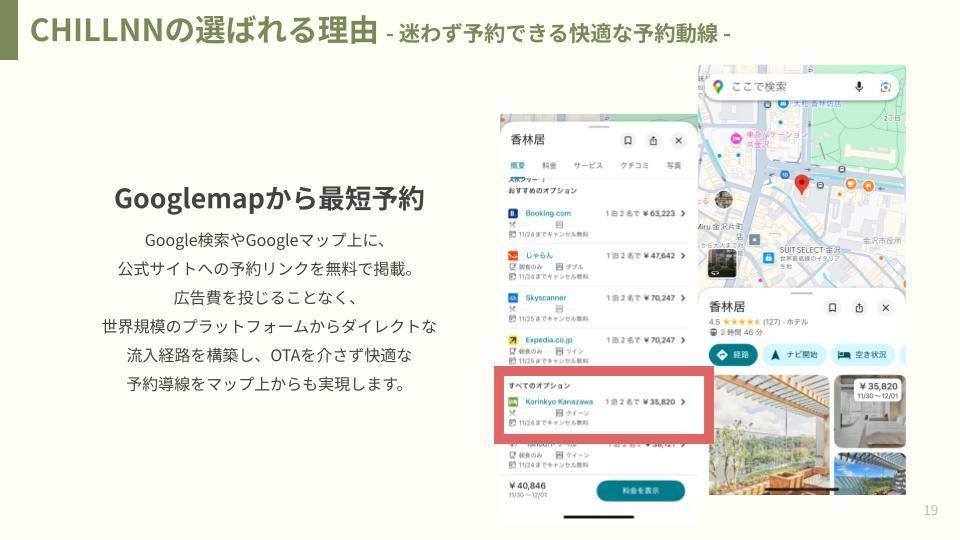Click the じゃらん orange logo icon
This screenshot has width=960, height=540.
(513, 255)
